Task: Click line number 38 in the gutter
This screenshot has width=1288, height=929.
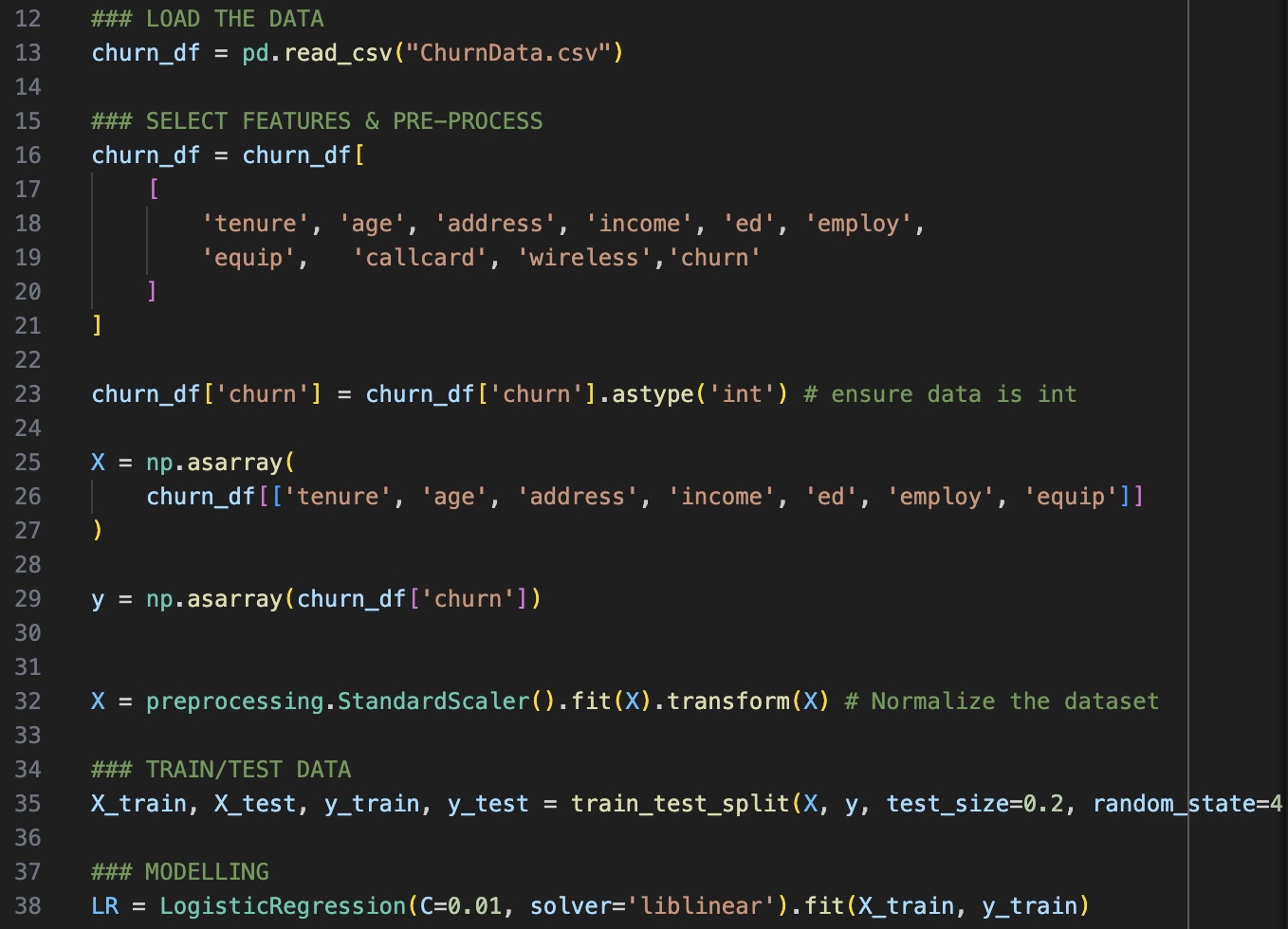Action: (28, 906)
